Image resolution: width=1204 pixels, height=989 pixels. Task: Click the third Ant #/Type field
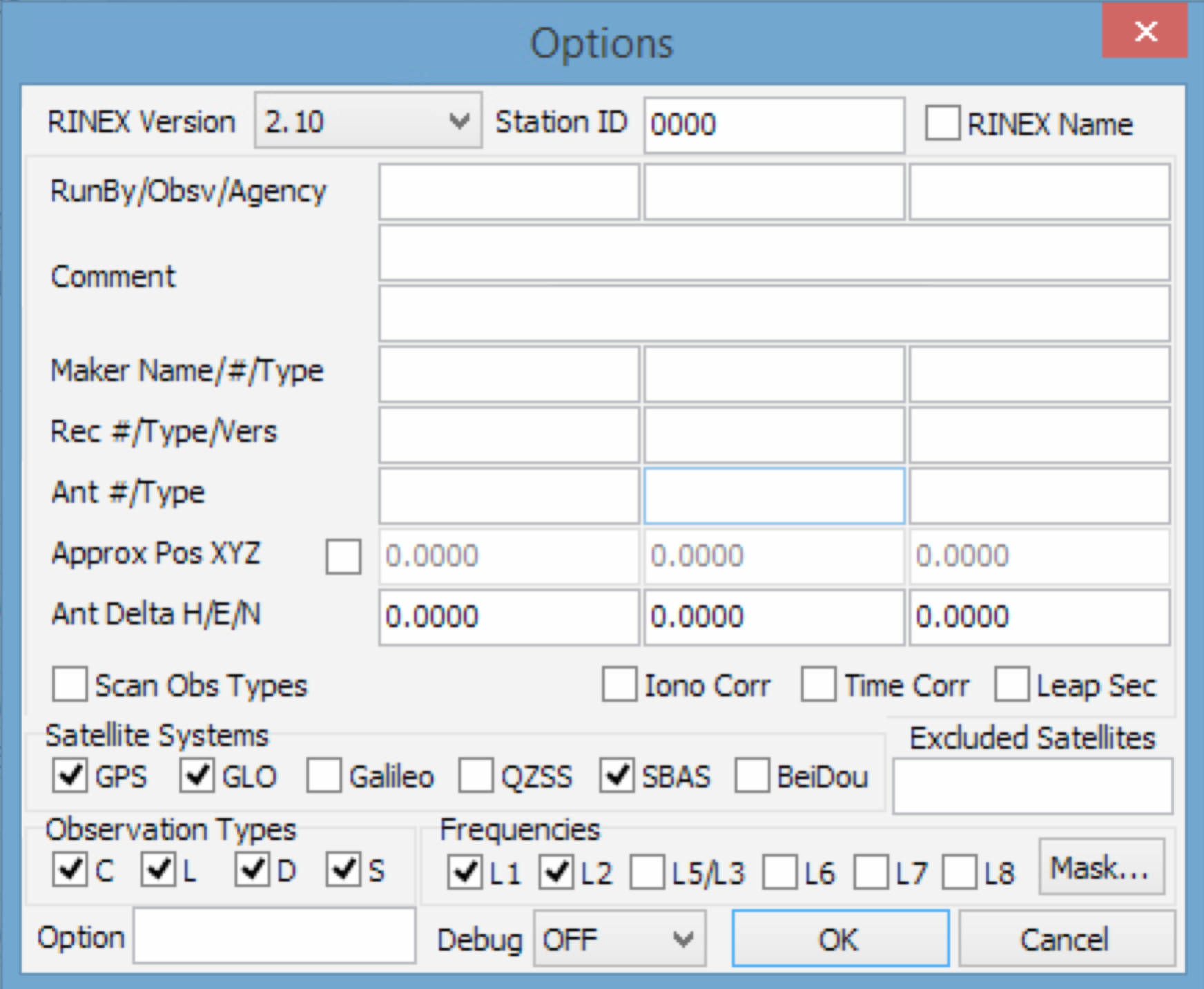(x=1040, y=496)
